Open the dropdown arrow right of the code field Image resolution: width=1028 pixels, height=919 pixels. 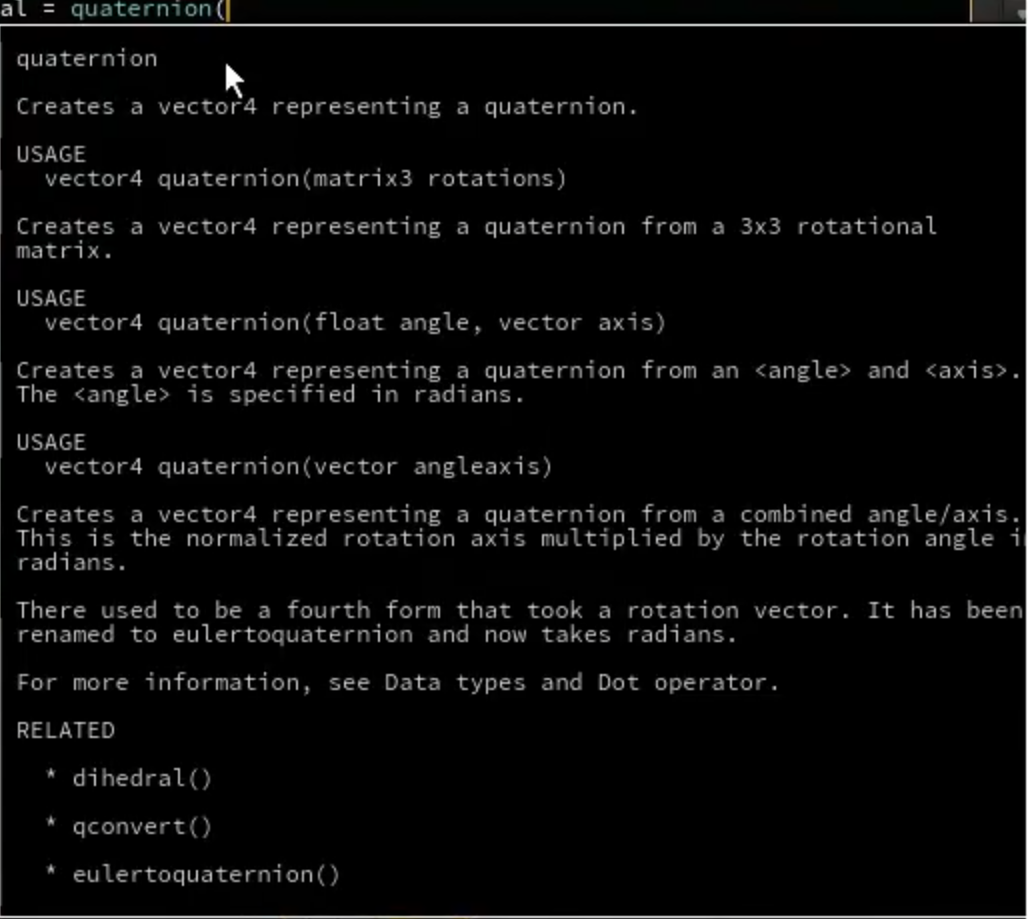1018,10
